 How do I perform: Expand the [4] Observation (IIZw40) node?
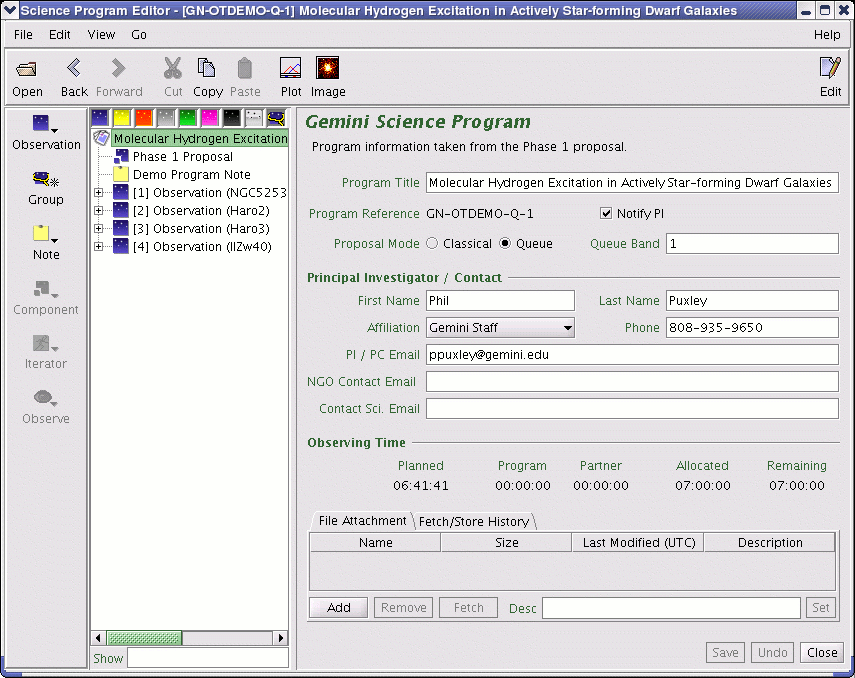99,247
